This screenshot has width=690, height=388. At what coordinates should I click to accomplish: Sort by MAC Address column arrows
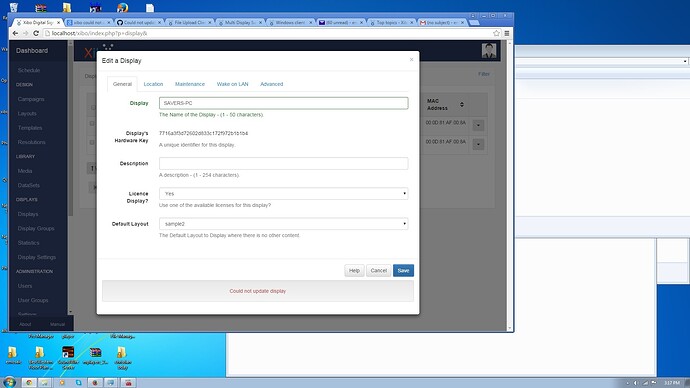click(462, 104)
